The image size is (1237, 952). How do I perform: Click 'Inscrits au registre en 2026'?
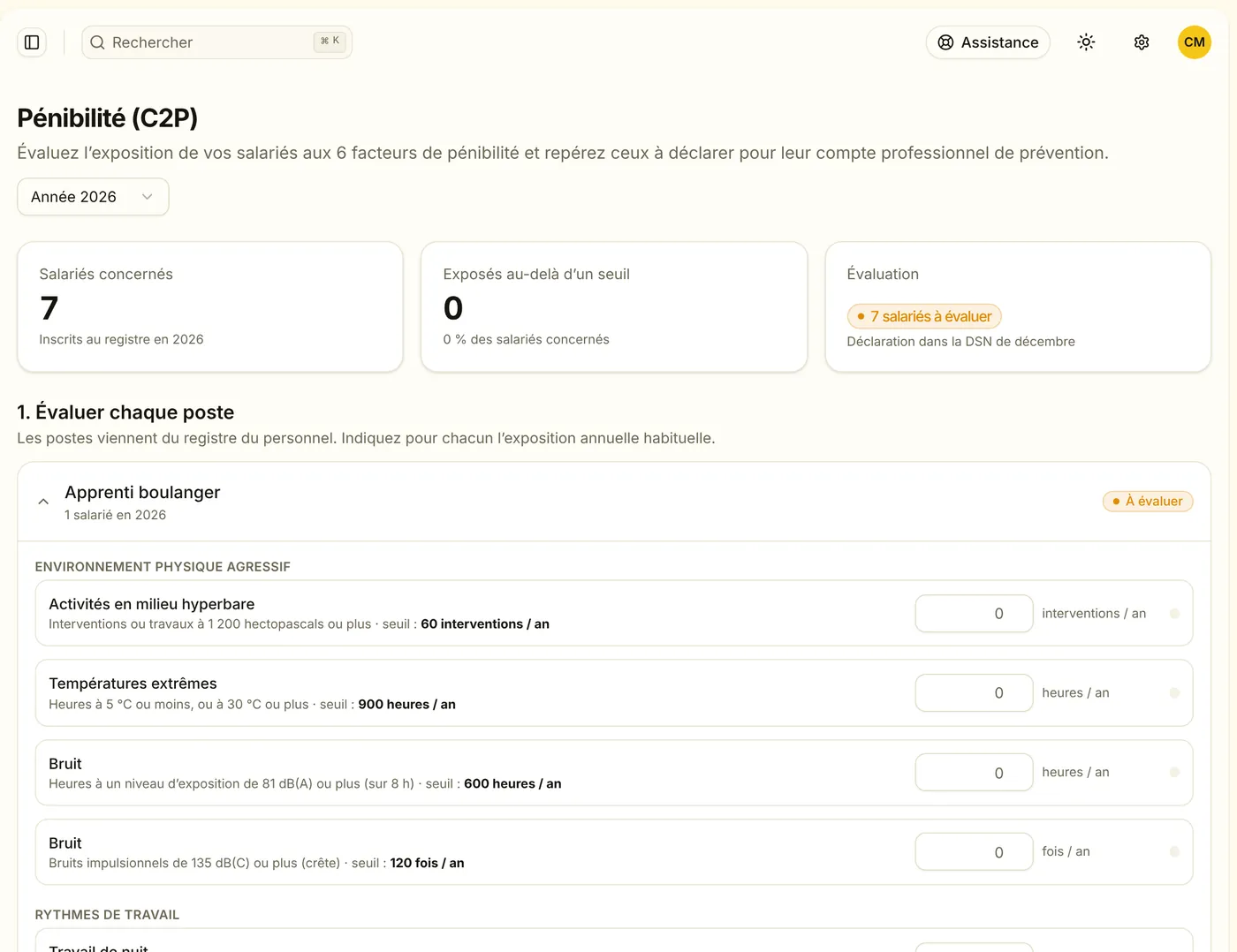tap(121, 340)
